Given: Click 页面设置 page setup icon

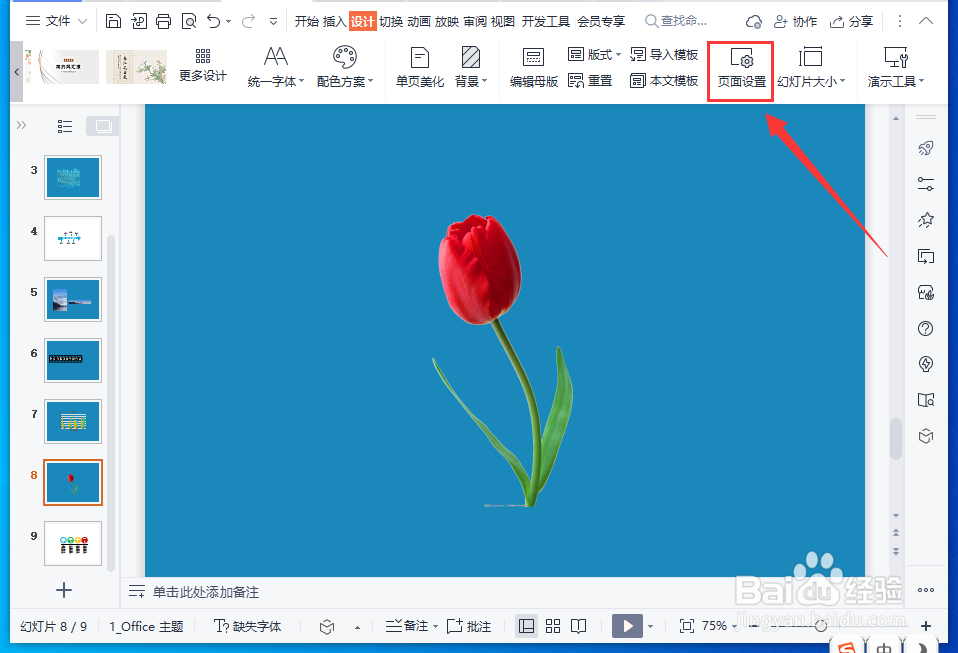Looking at the screenshot, I should tap(741, 67).
